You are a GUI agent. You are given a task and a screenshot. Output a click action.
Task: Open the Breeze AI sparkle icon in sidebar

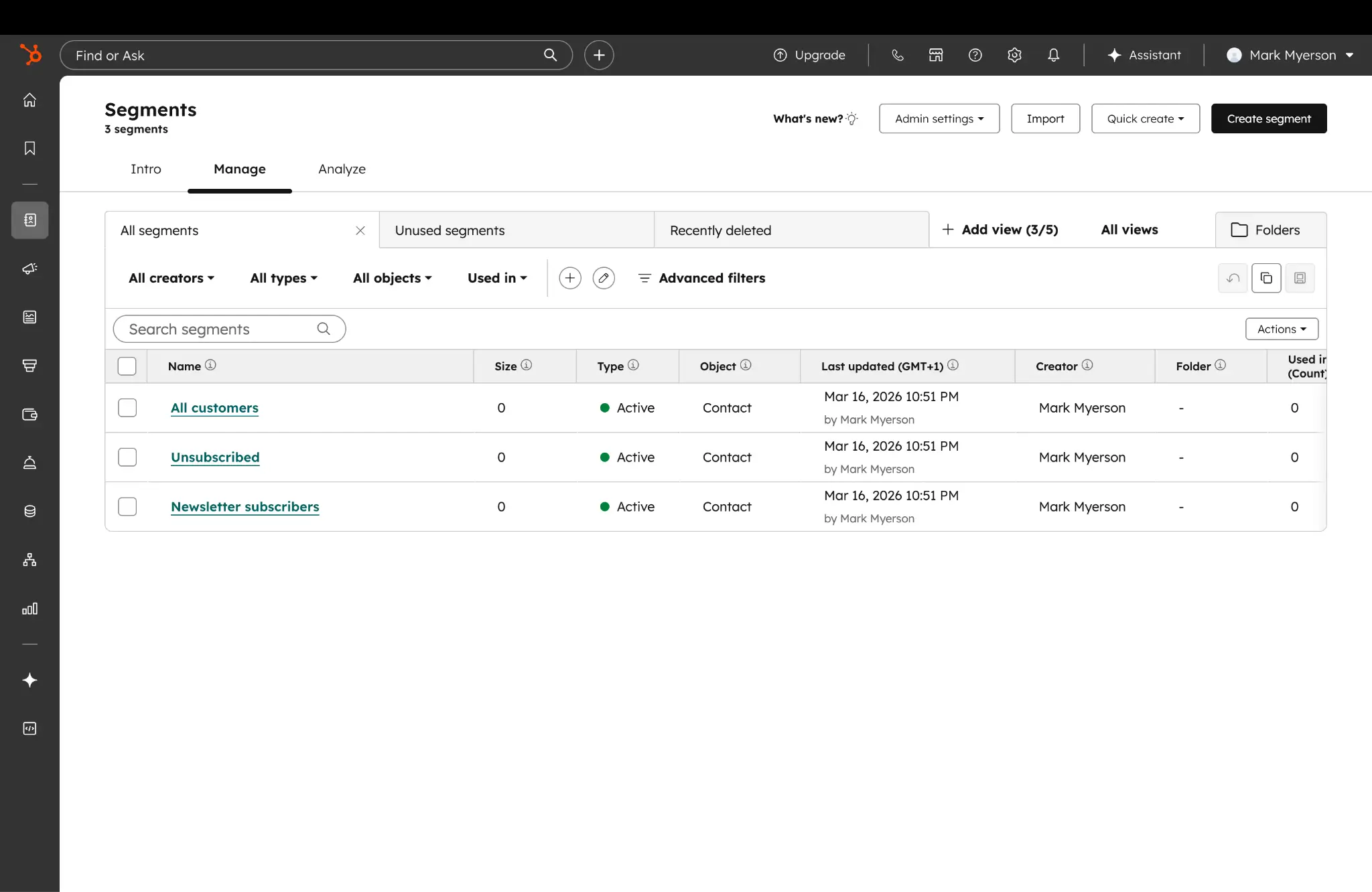click(29, 680)
